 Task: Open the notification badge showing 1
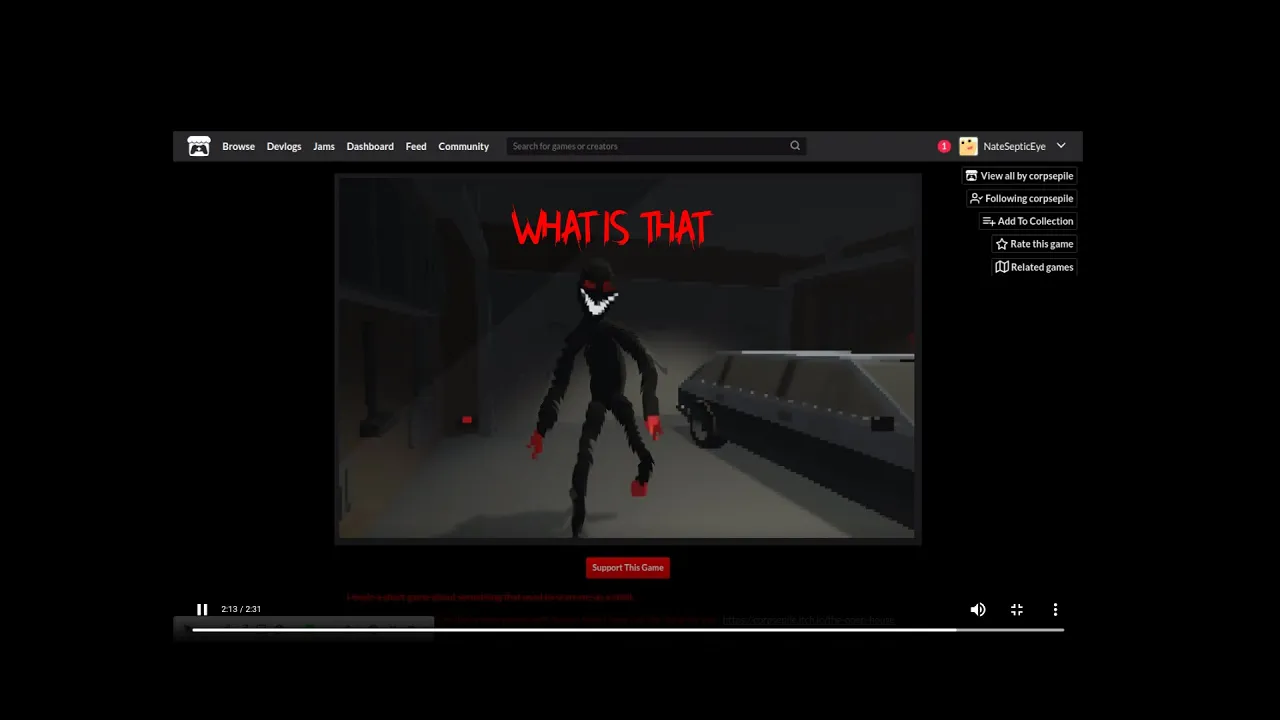944,146
